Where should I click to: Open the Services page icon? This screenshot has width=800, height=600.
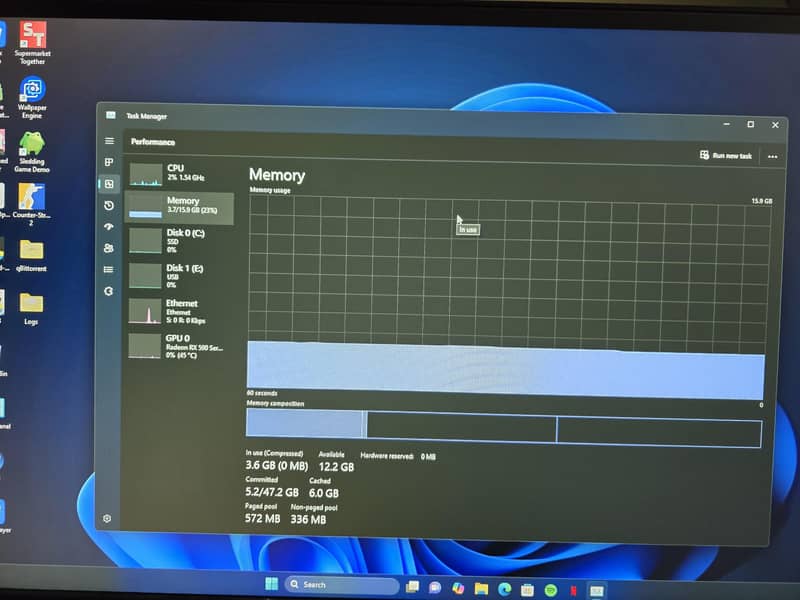[109, 291]
